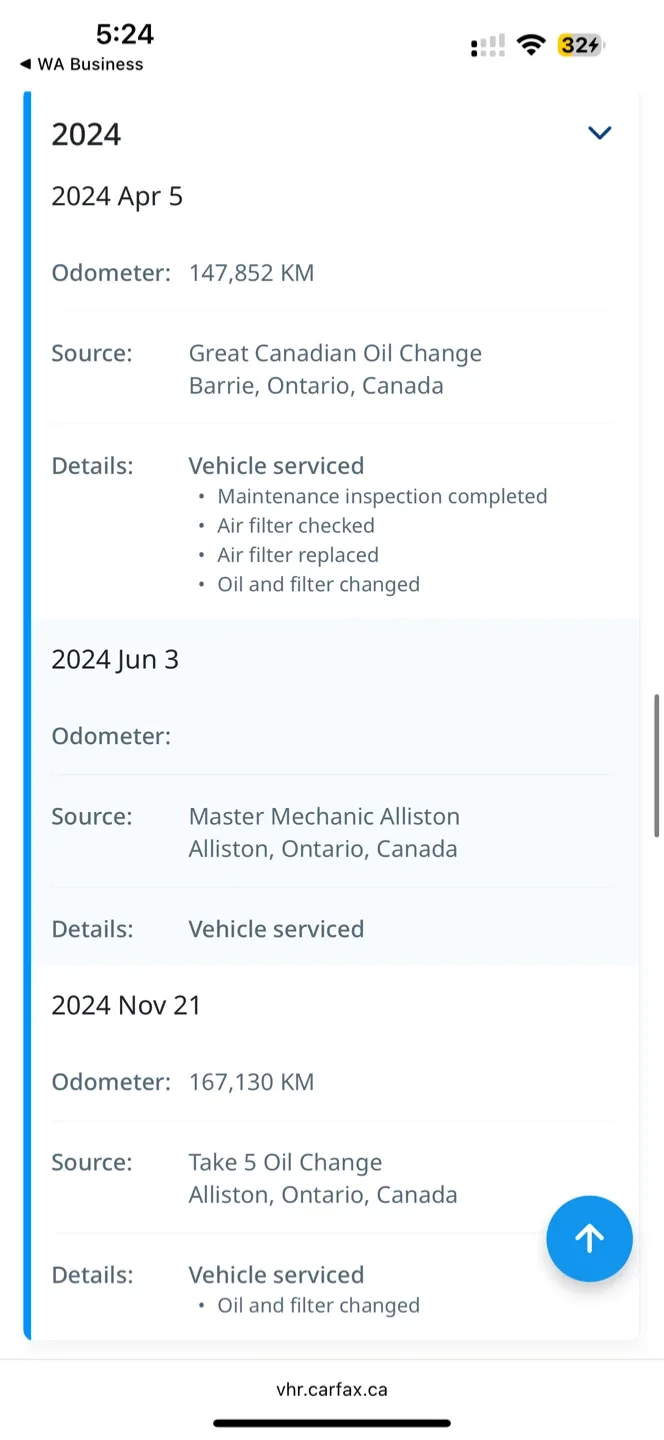
Task: Tap the blue scroll-to-top arrow button
Action: [589, 1239]
